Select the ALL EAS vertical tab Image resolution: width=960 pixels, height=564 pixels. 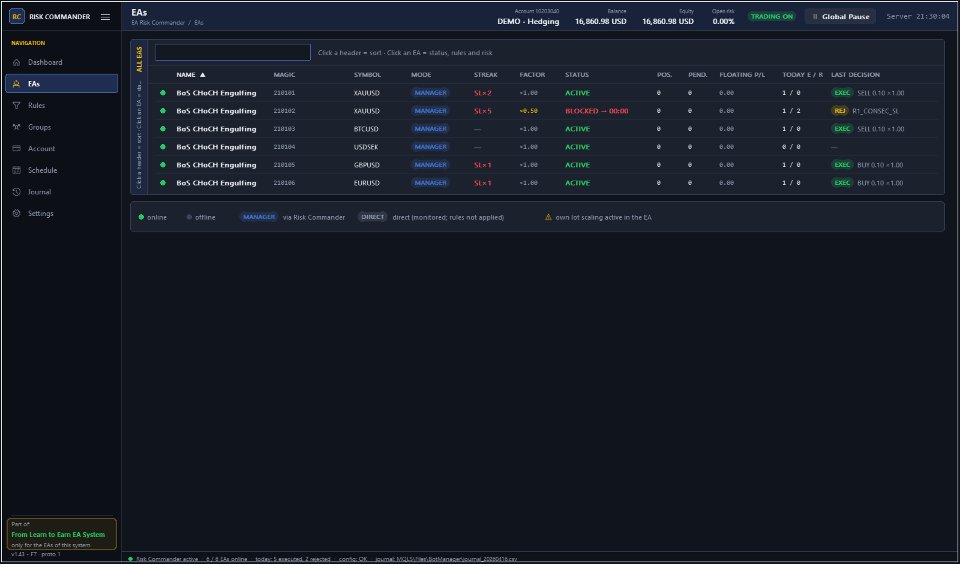[x=139, y=59]
